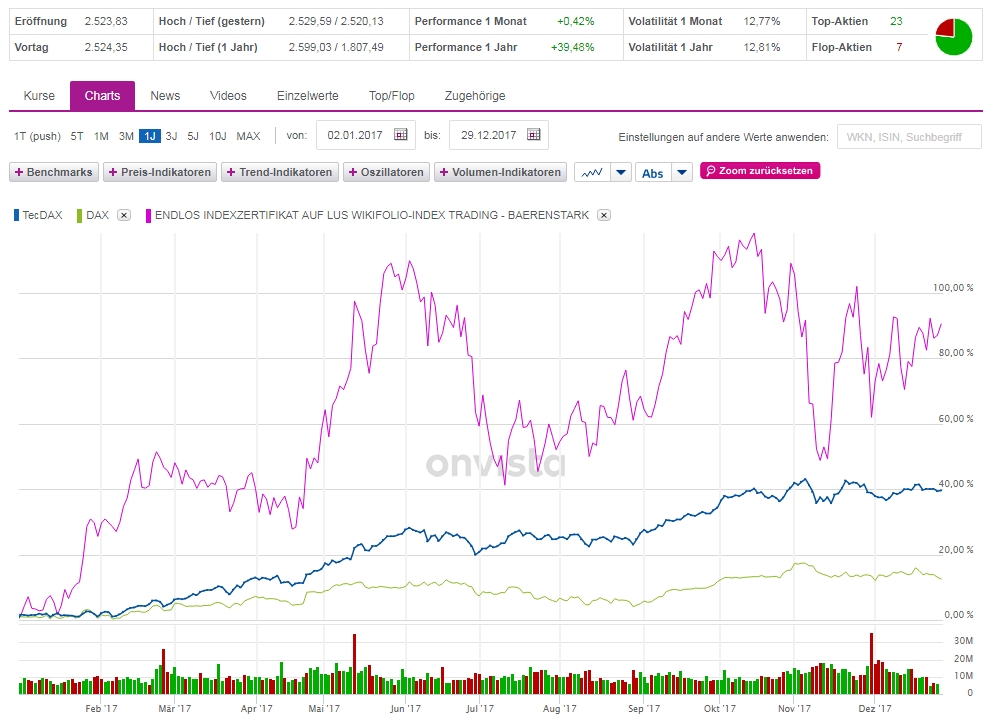Select the 5J time range
The image size is (992, 725).
(192, 135)
